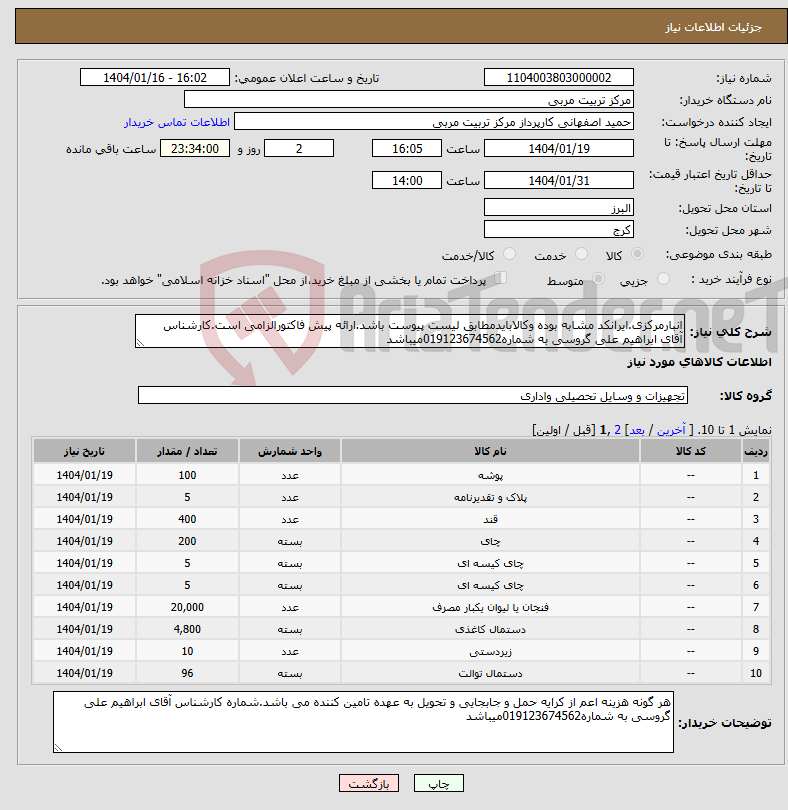Click the اطلاعات کالاهای مورد نیاز heading
The height and width of the screenshot is (810, 788).
[699, 362]
